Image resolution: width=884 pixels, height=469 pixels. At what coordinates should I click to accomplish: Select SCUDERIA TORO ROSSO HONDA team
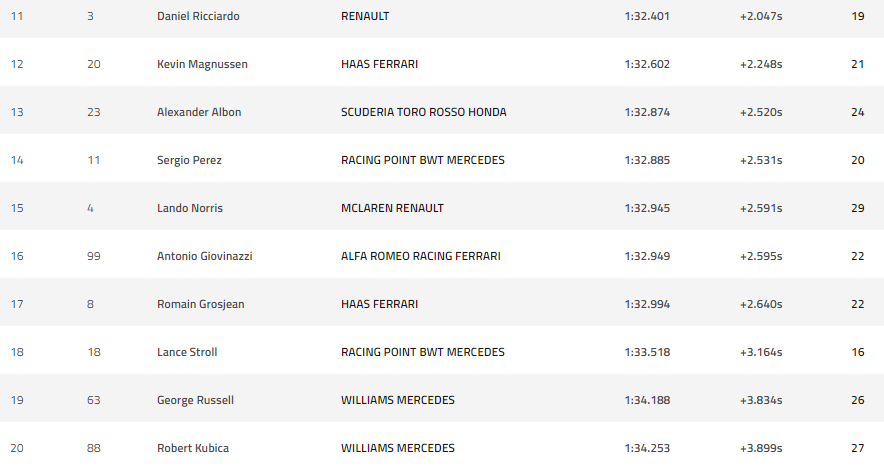(x=423, y=112)
